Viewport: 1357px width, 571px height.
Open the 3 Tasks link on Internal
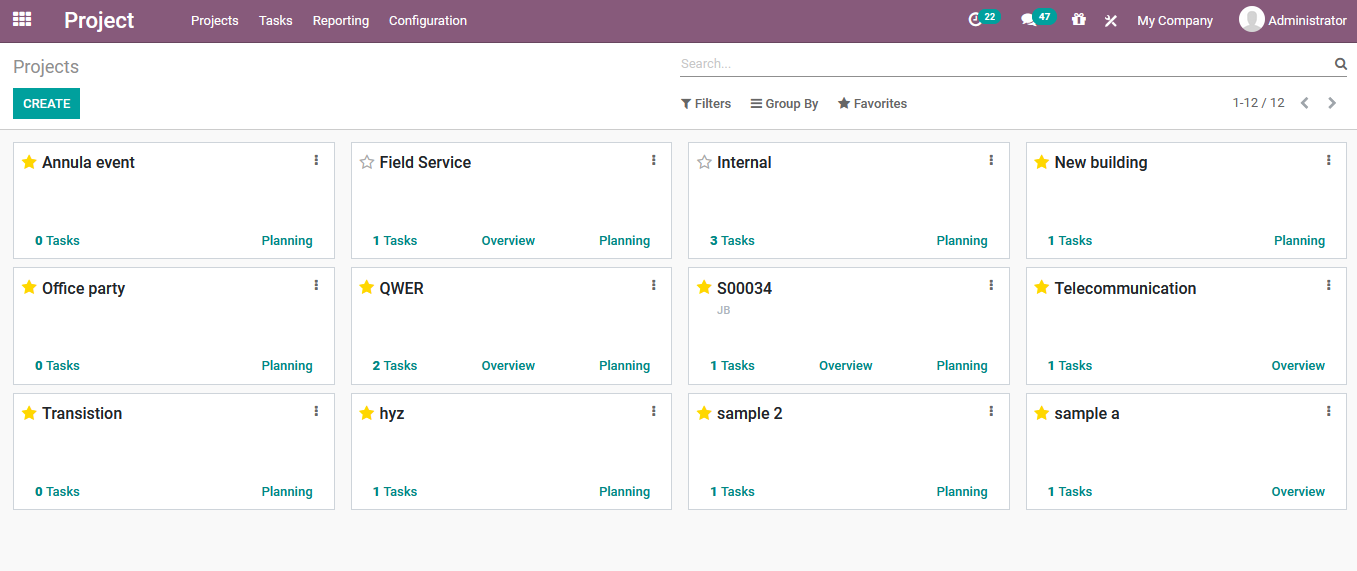732,241
